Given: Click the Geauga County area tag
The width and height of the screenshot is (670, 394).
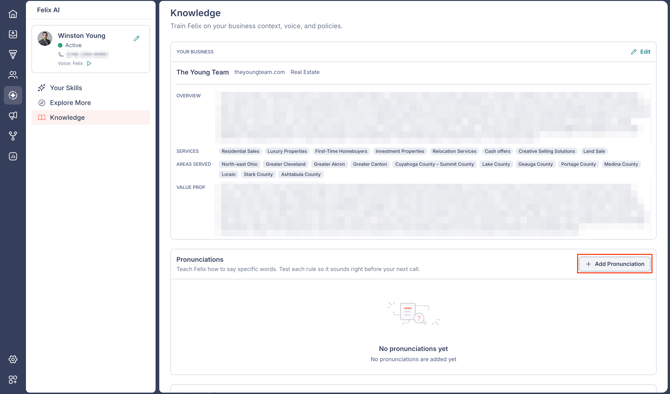Looking at the screenshot, I should click(535, 164).
